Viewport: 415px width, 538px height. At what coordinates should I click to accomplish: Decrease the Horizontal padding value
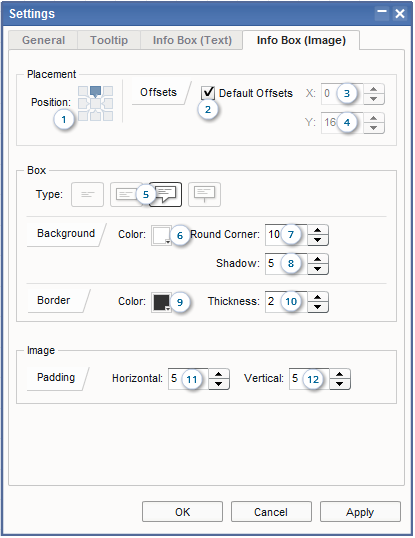[x=219, y=384]
